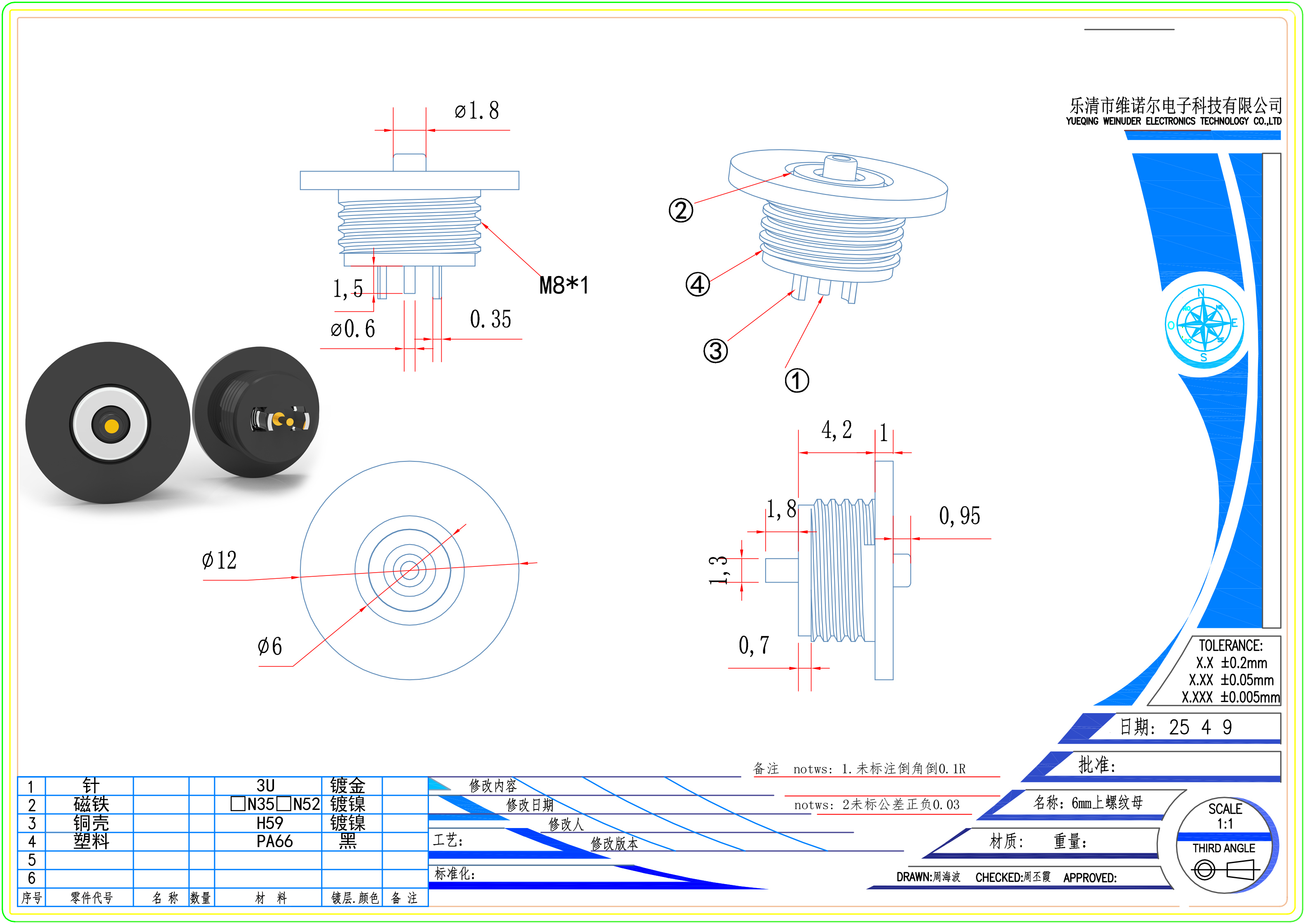Click the 标准化: label
Image resolution: width=1305 pixels, height=924 pixels.
455,873
